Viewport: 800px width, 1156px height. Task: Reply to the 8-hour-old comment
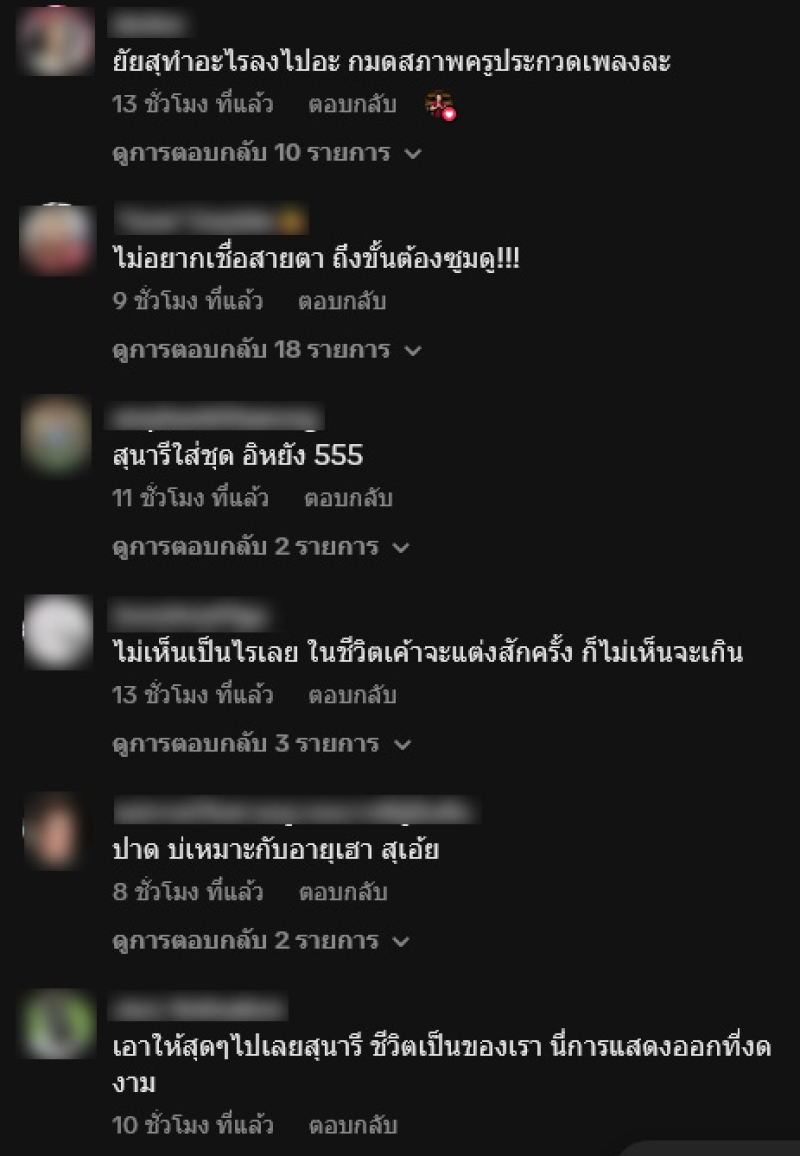[x=343, y=892]
